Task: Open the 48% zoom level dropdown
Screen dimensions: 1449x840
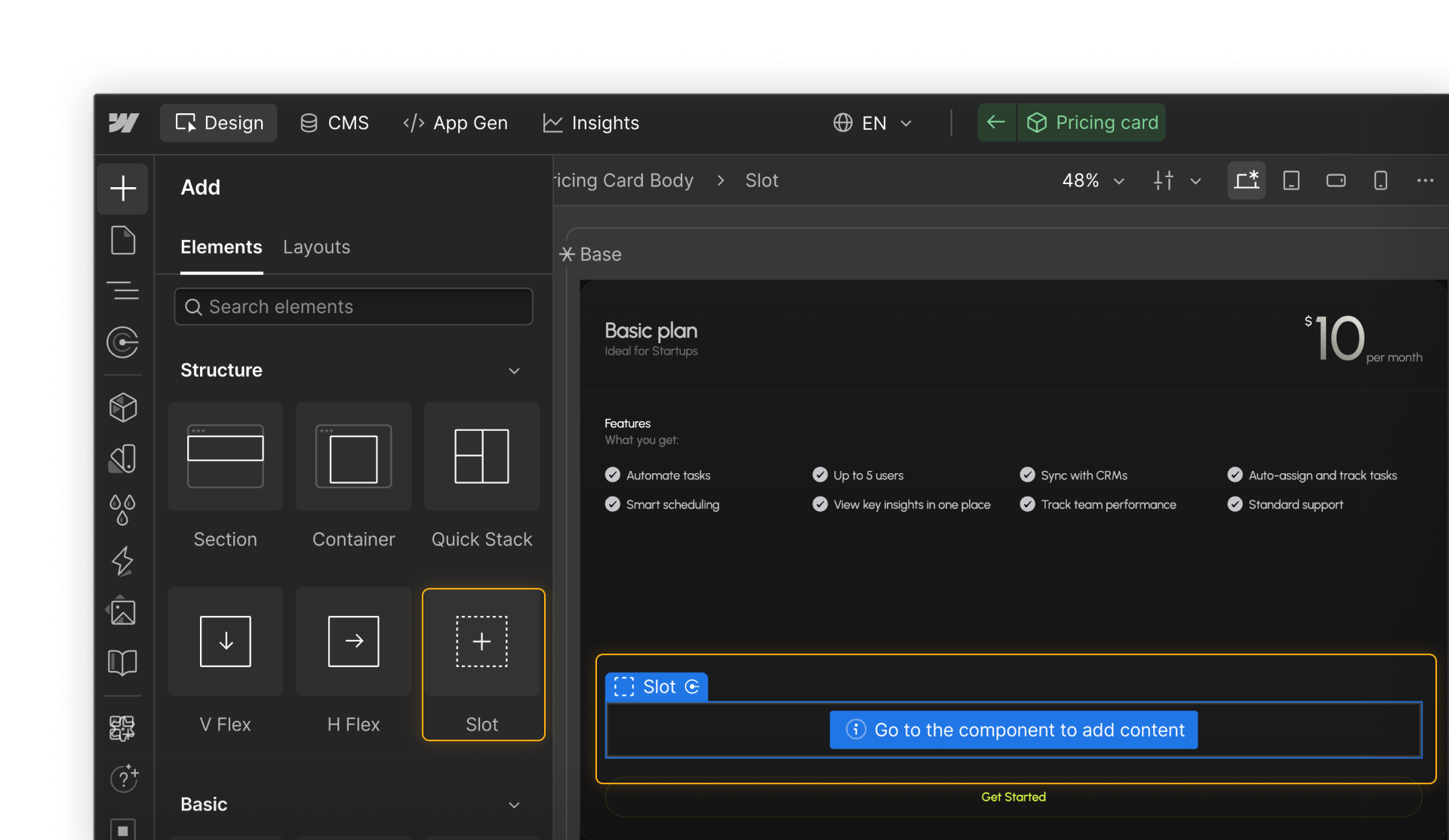Action: tap(1092, 180)
